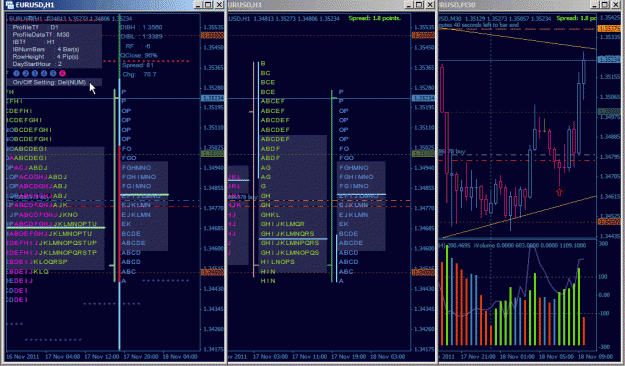Click the DIBL : 1.3389 value

pyautogui.click(x=141, y=36)
